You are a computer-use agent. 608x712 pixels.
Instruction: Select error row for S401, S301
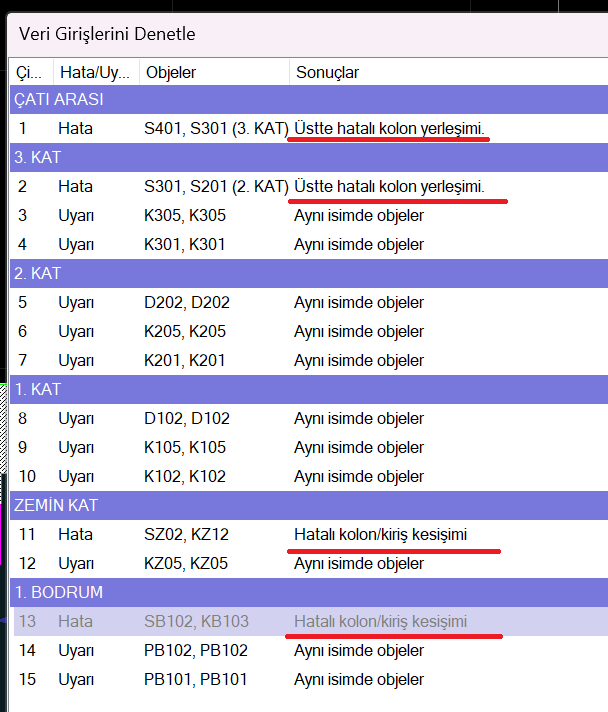coord(215,129)
